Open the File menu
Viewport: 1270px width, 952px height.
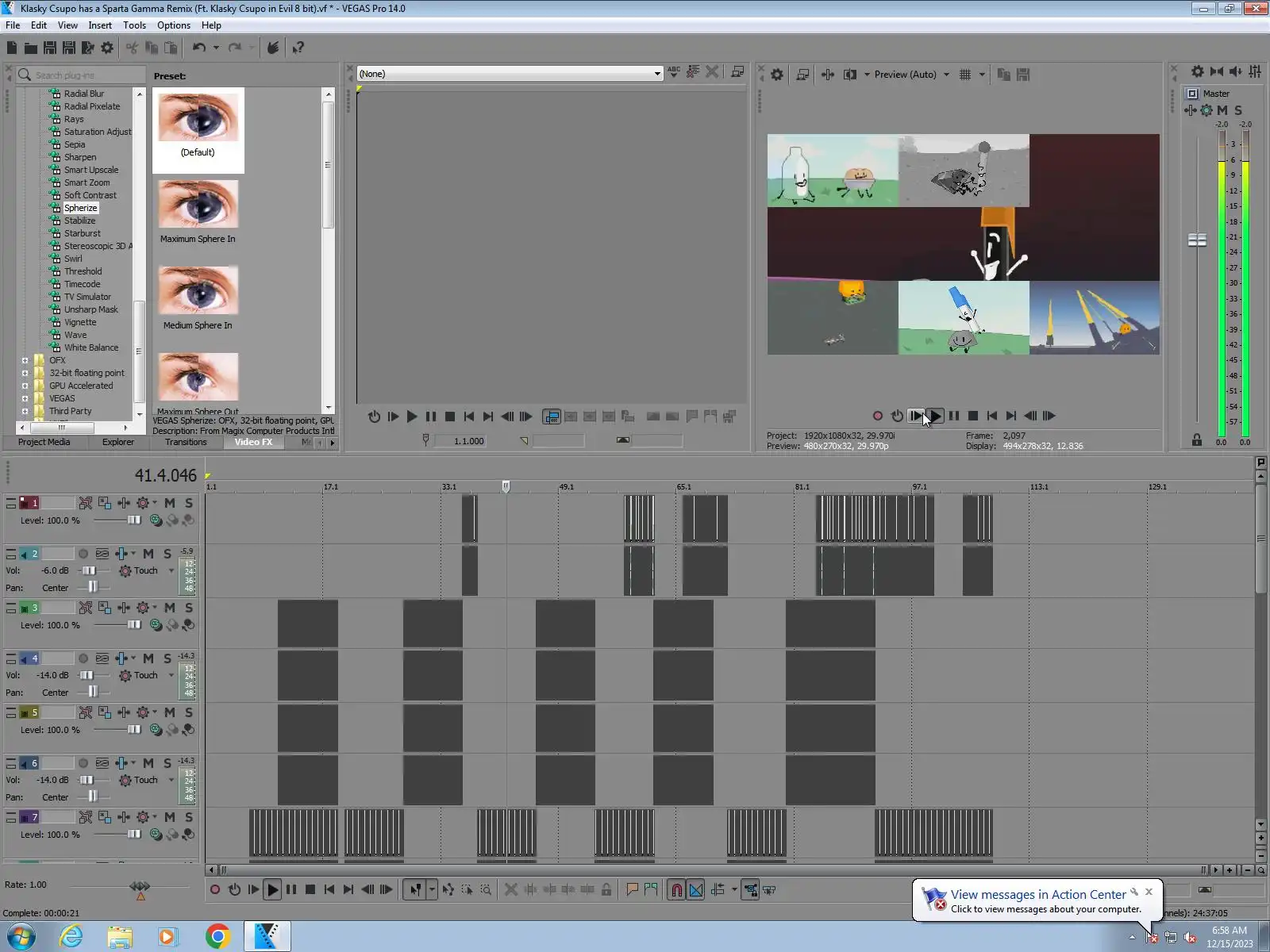[13, 25]
